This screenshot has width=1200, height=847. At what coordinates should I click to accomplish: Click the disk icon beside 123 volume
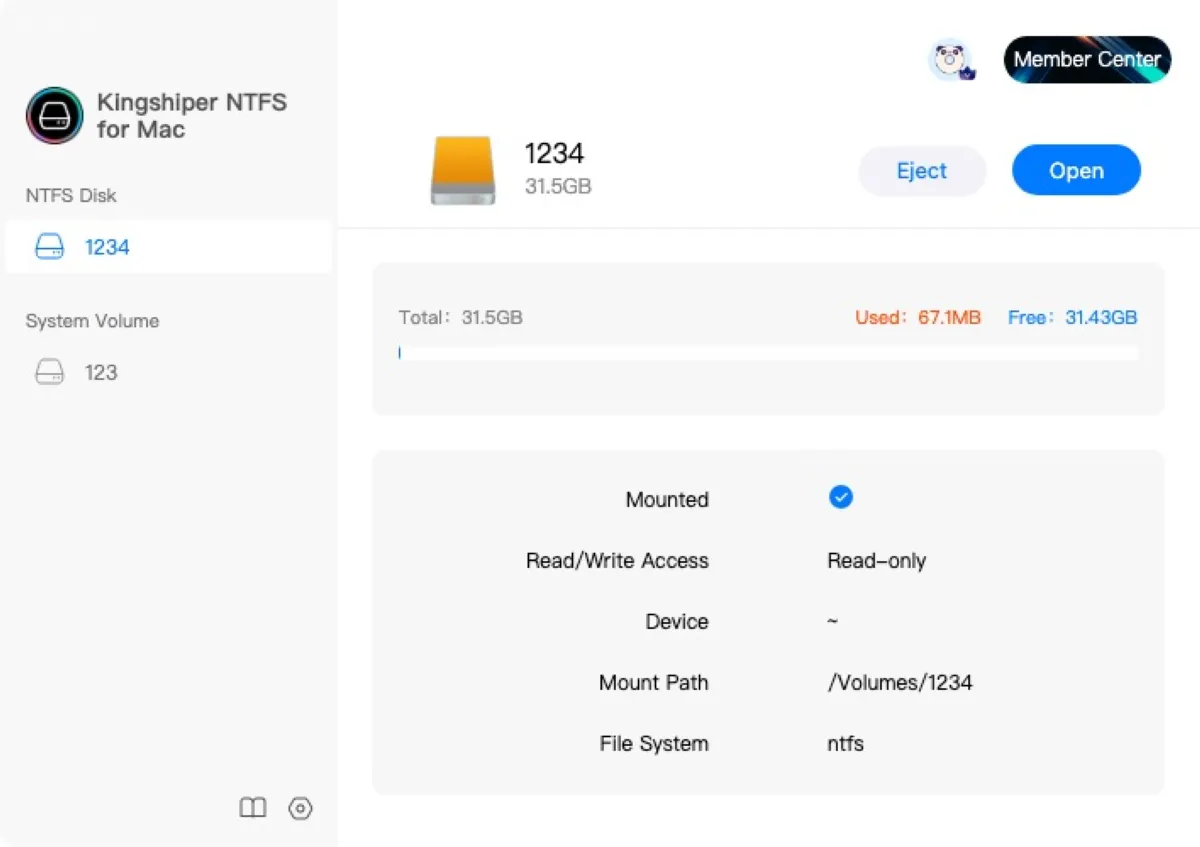50,373
